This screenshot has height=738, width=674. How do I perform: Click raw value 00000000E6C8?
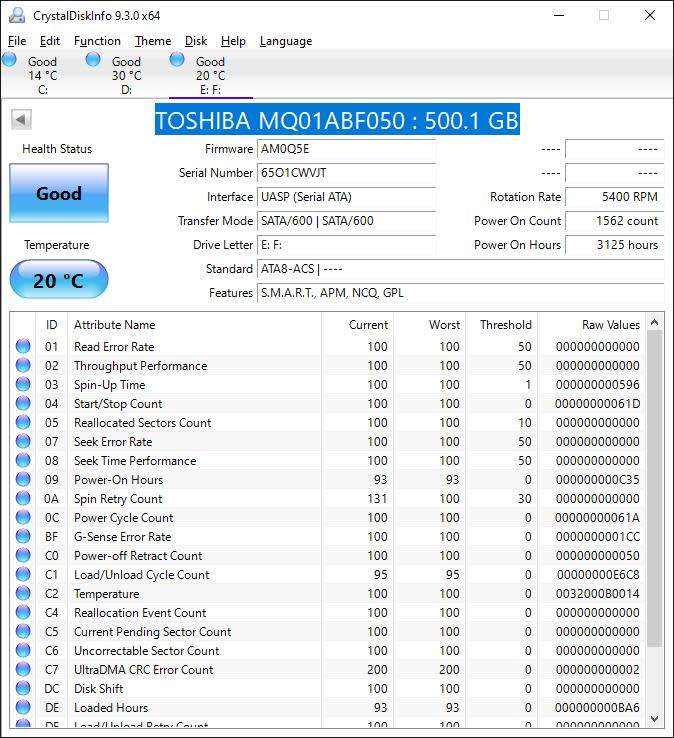598,575
